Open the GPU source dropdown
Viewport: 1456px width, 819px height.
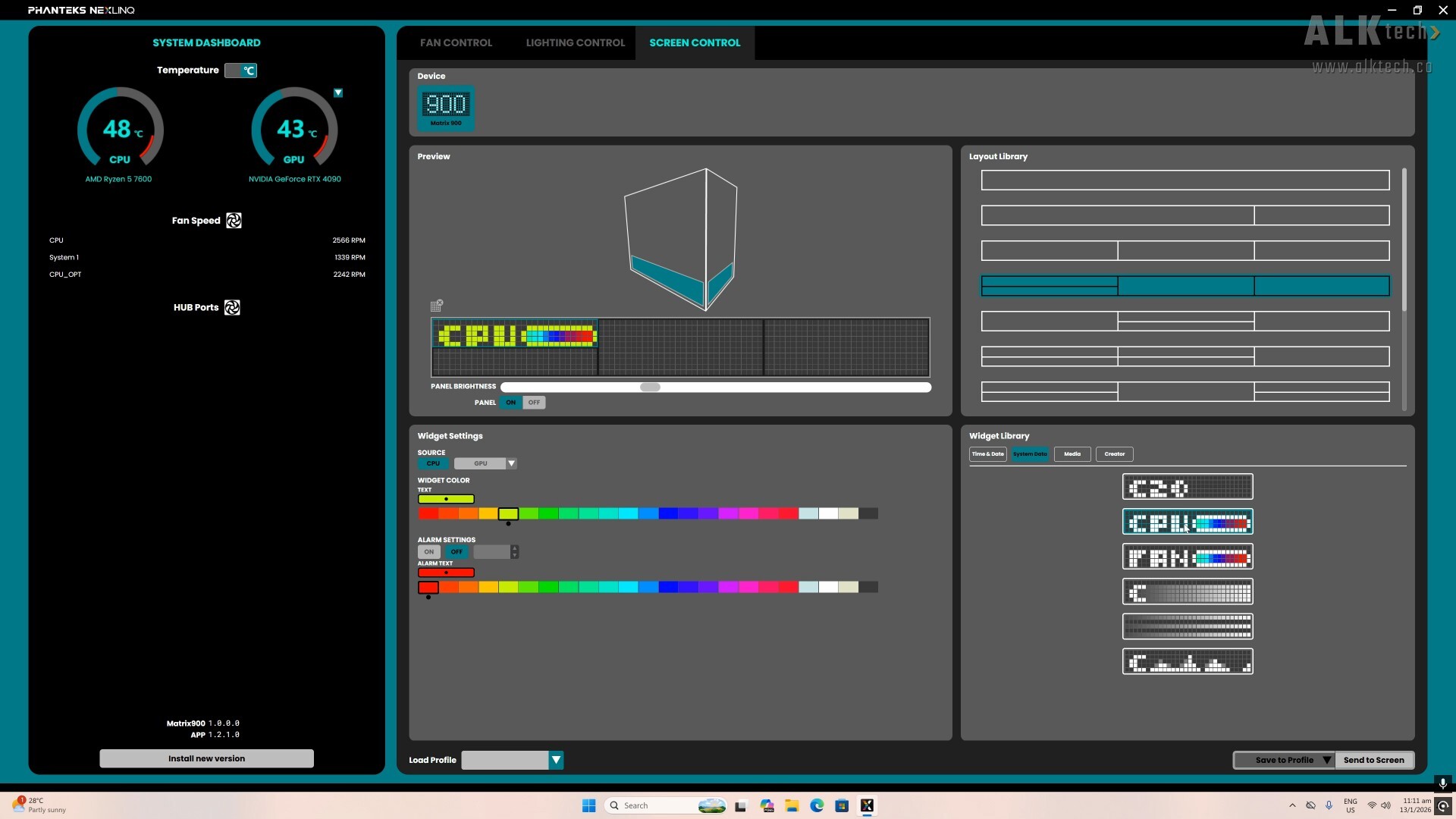click(511, 463)
